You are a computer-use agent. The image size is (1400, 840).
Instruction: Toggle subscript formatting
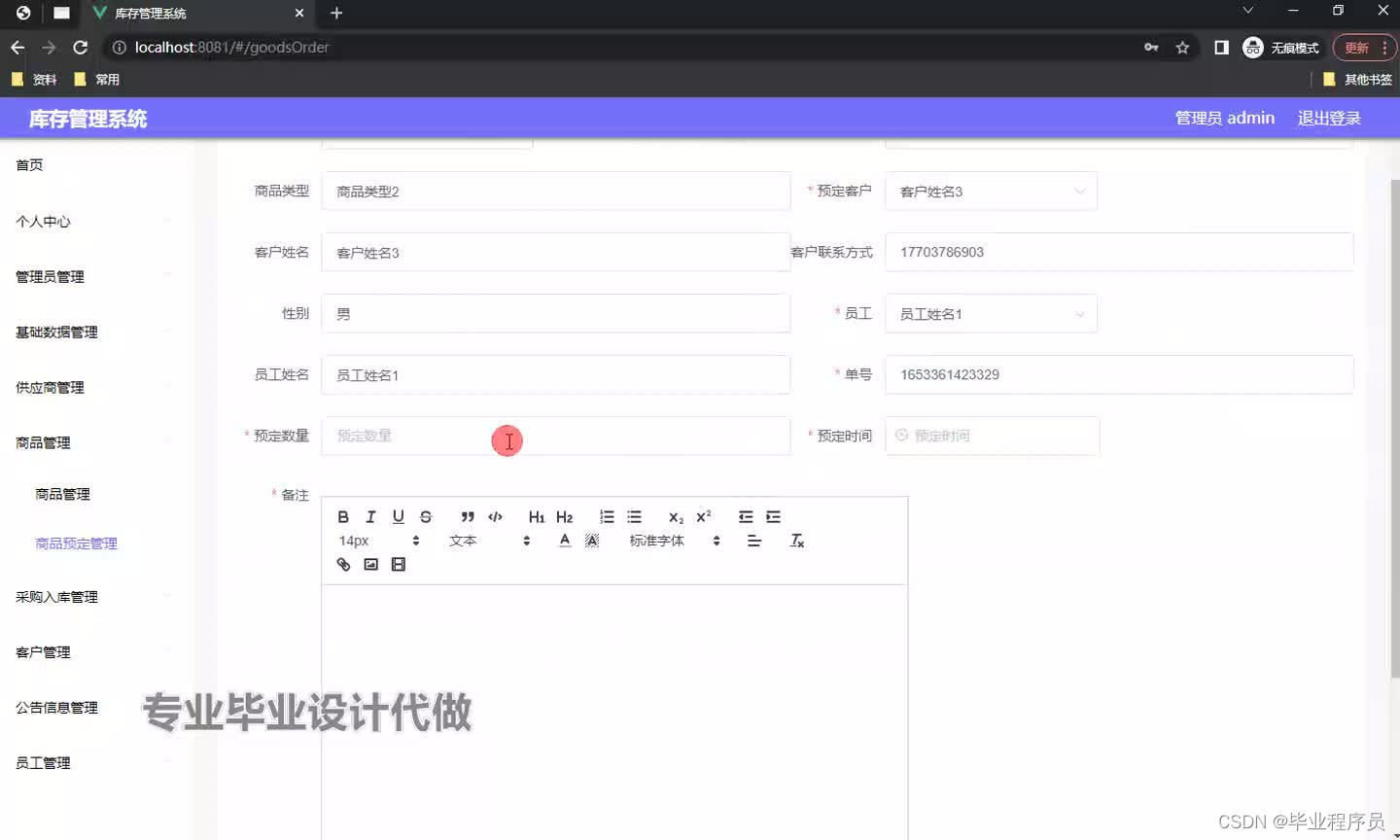point(674,518)
